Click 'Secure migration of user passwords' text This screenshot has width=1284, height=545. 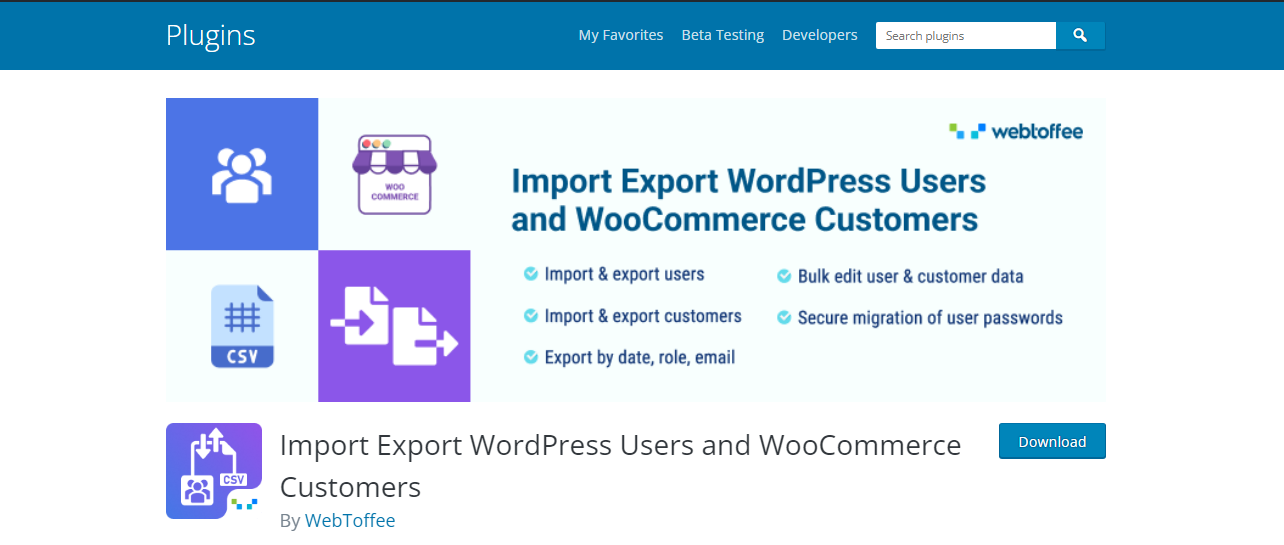[930, 318]
